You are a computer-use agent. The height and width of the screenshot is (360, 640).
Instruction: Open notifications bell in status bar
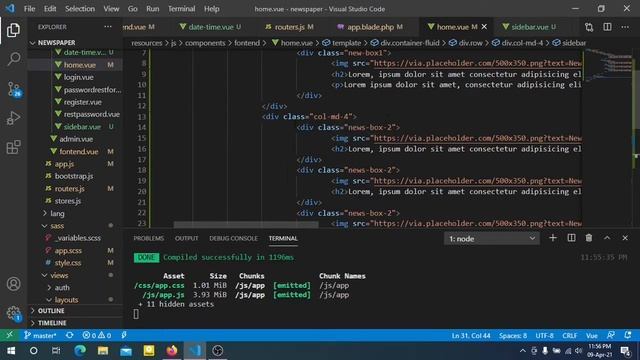tap(628, 335)
